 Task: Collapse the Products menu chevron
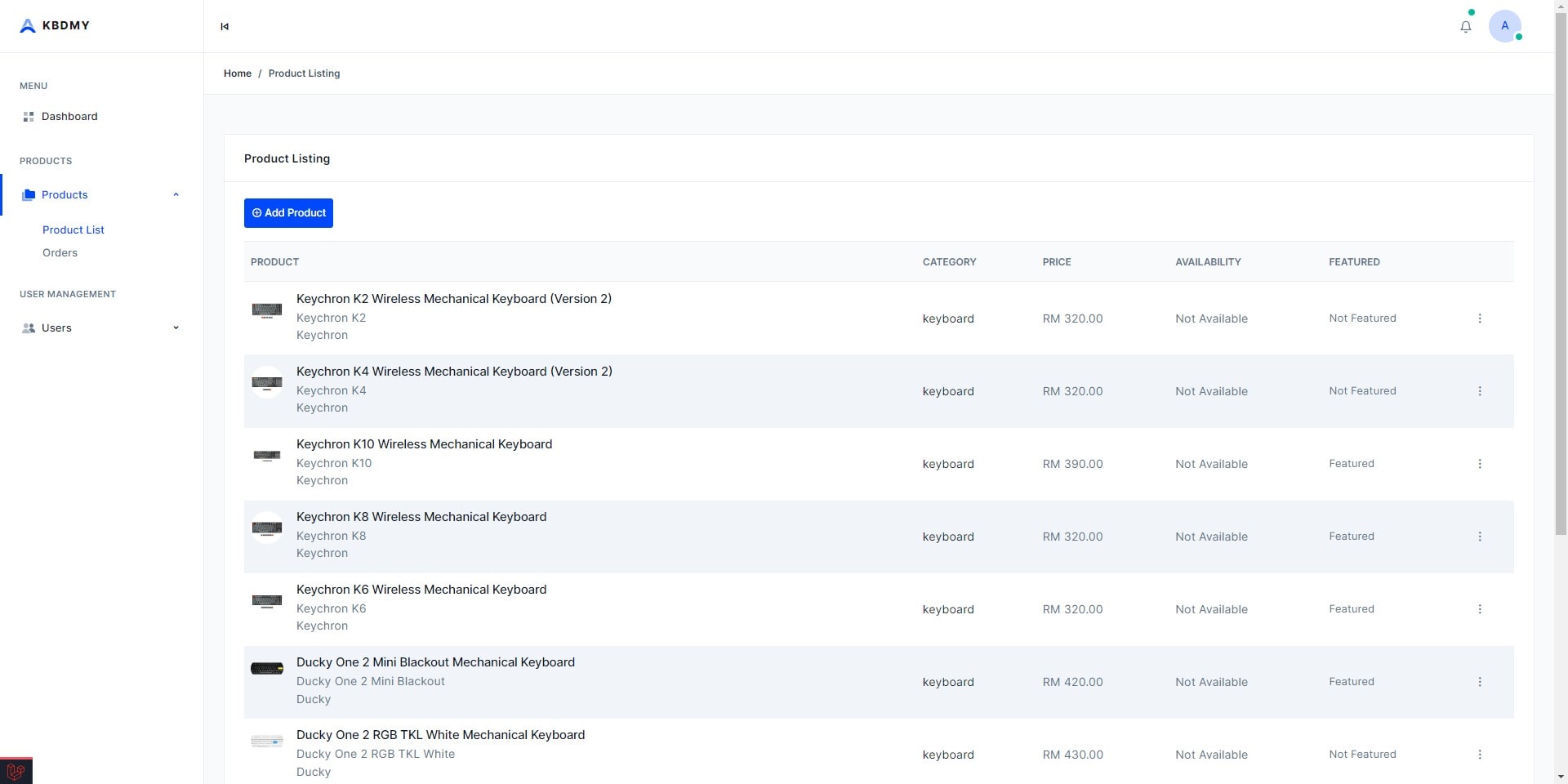coord(176,194)
